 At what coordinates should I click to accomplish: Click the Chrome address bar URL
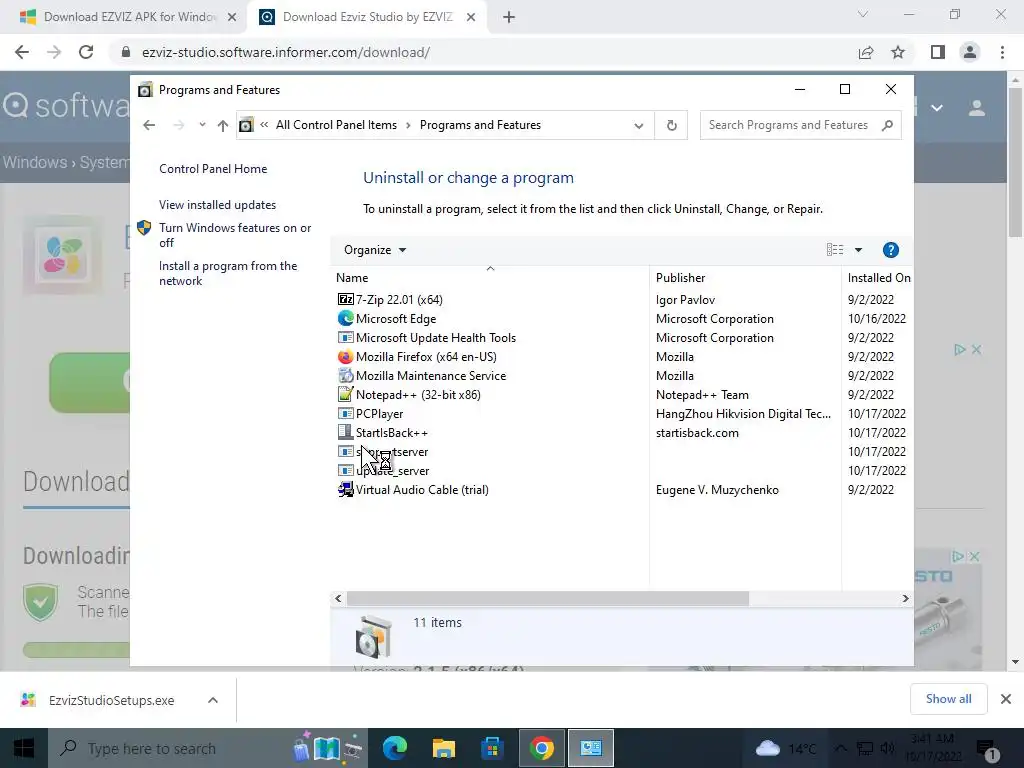click(x=285, y=52)
